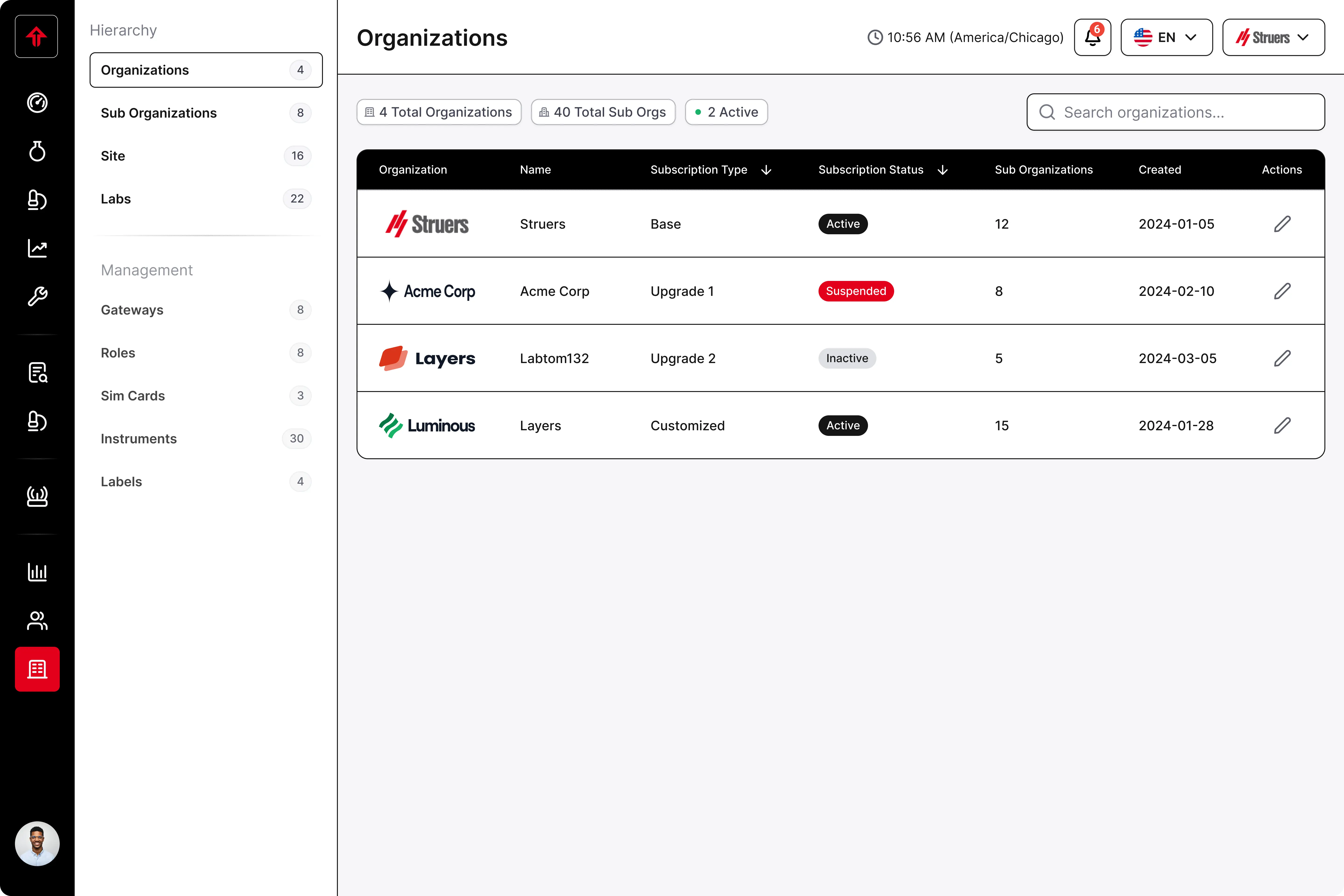
Task: Open the gateway router sidebar icon
Action: pos(37,496)
